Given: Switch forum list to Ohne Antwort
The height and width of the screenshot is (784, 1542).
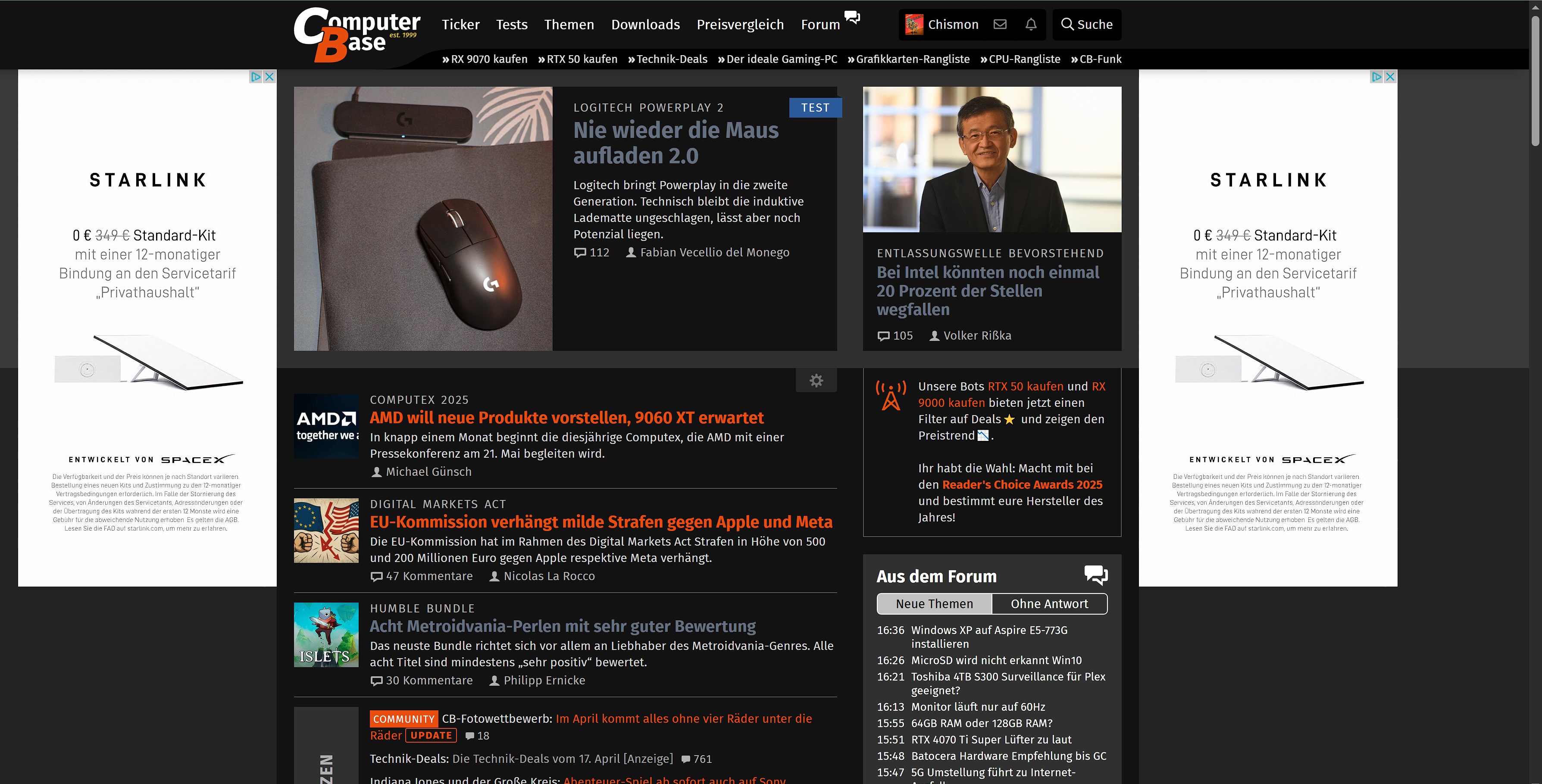Looking at the screenshot, I should point(1049,604).
